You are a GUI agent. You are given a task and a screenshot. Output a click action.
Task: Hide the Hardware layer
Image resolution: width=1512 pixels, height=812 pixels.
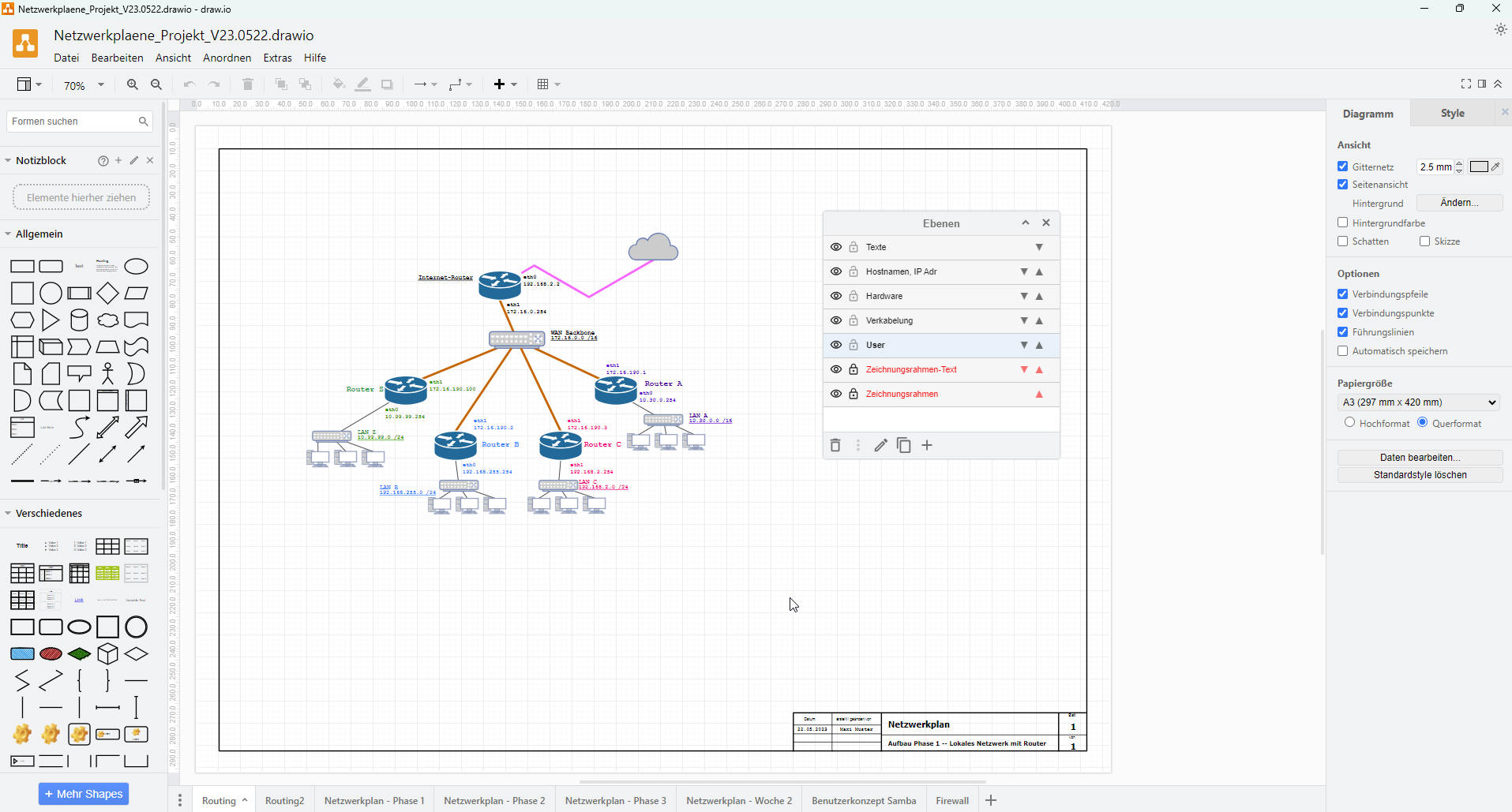[836, 296]
